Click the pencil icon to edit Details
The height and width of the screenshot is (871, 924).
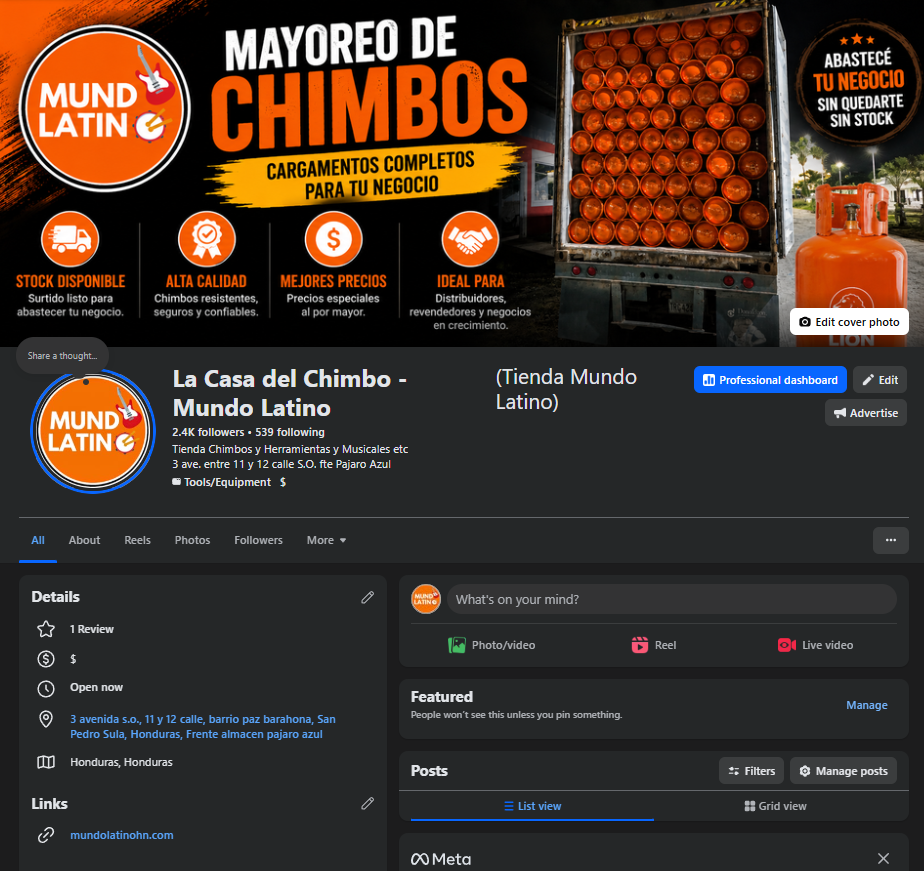[x=367, y=598]
